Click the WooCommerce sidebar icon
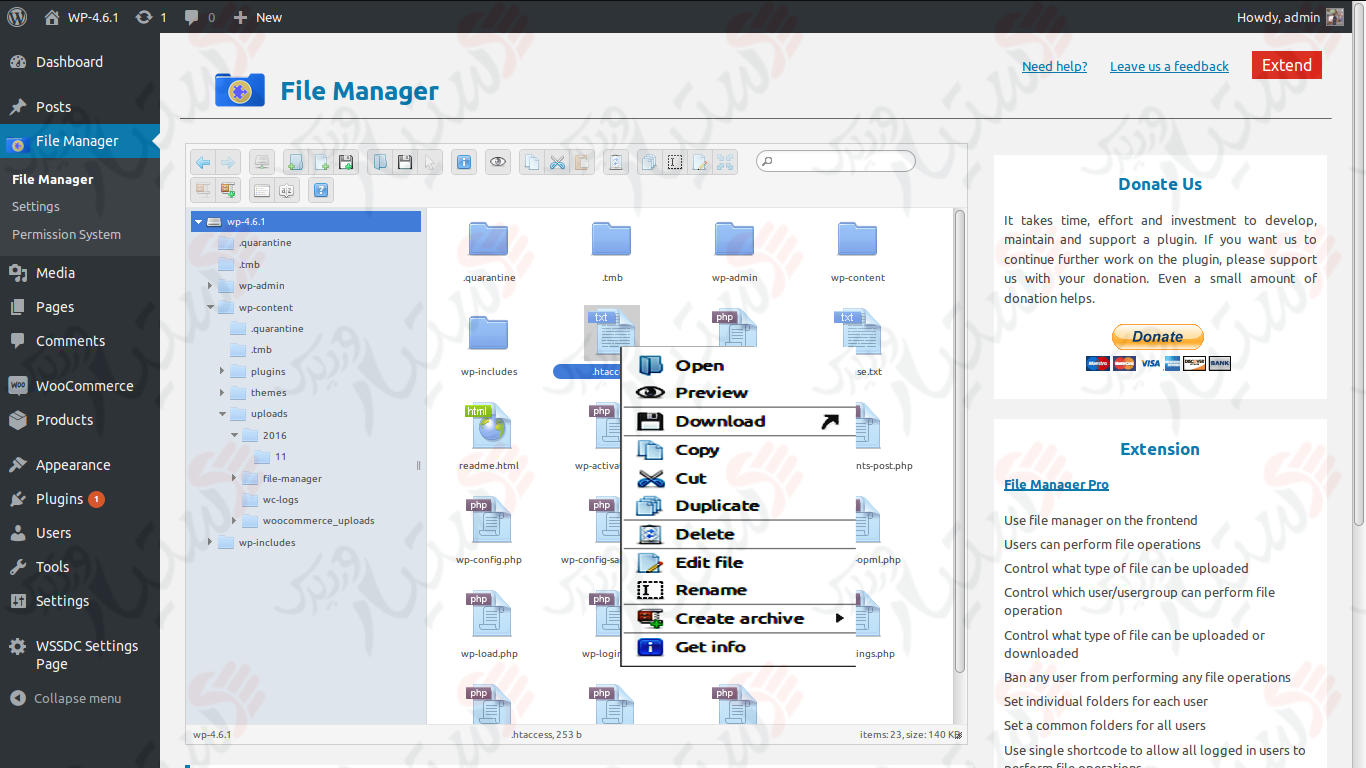The height and width of the screenshot is (768, 1366). coord(18,385)
